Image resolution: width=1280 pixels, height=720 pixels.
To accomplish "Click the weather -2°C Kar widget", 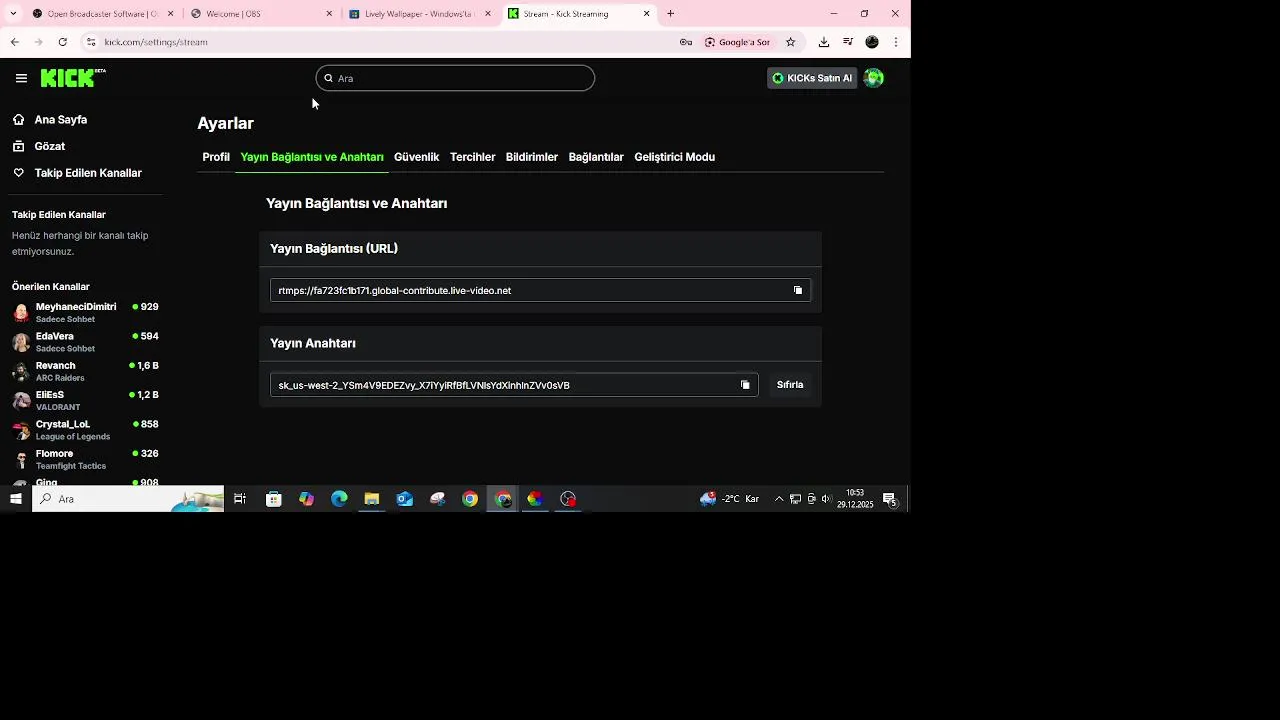I will [x=729, y=499].
